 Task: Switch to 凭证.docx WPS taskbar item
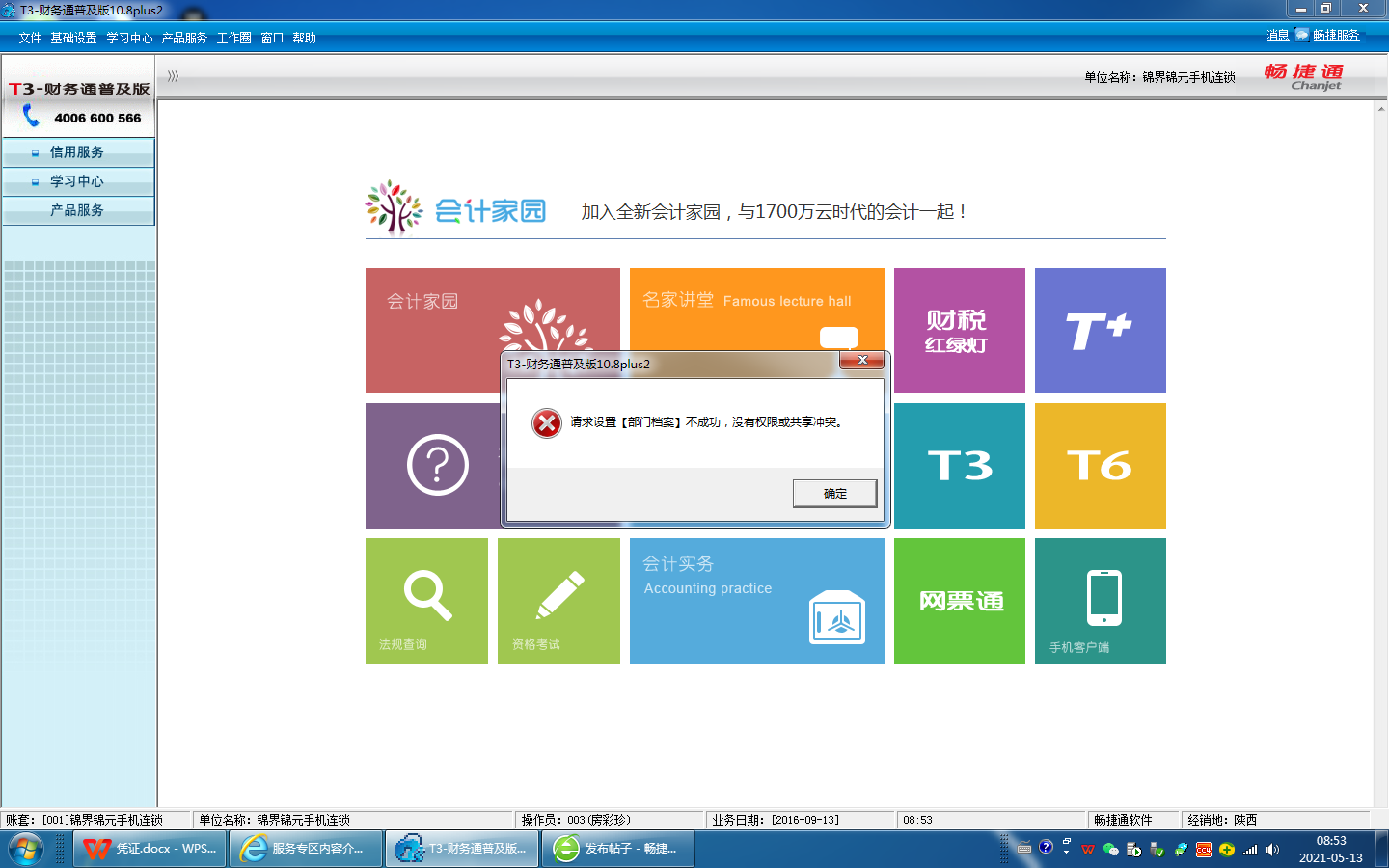150,849
